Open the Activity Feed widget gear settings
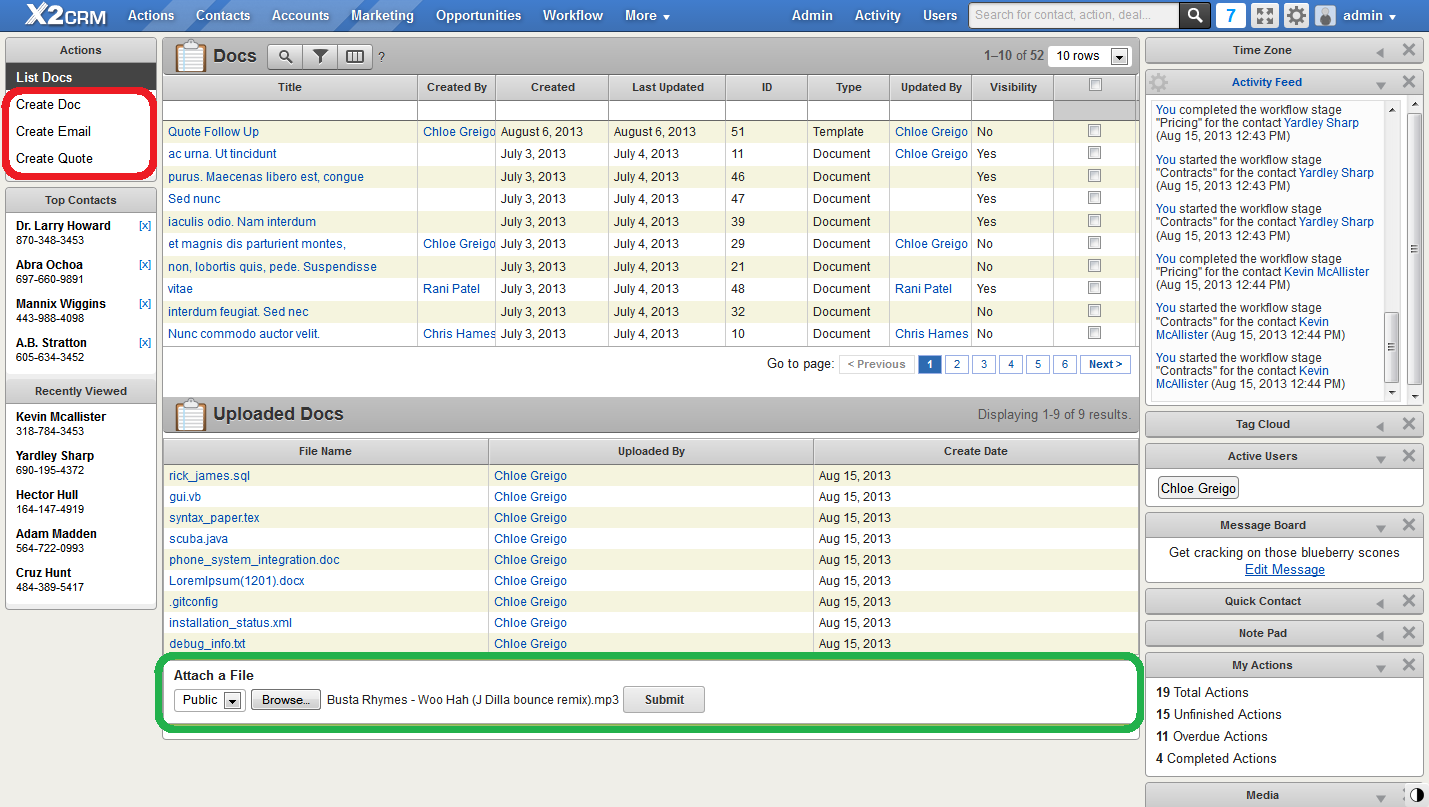 click(1158, 83)
